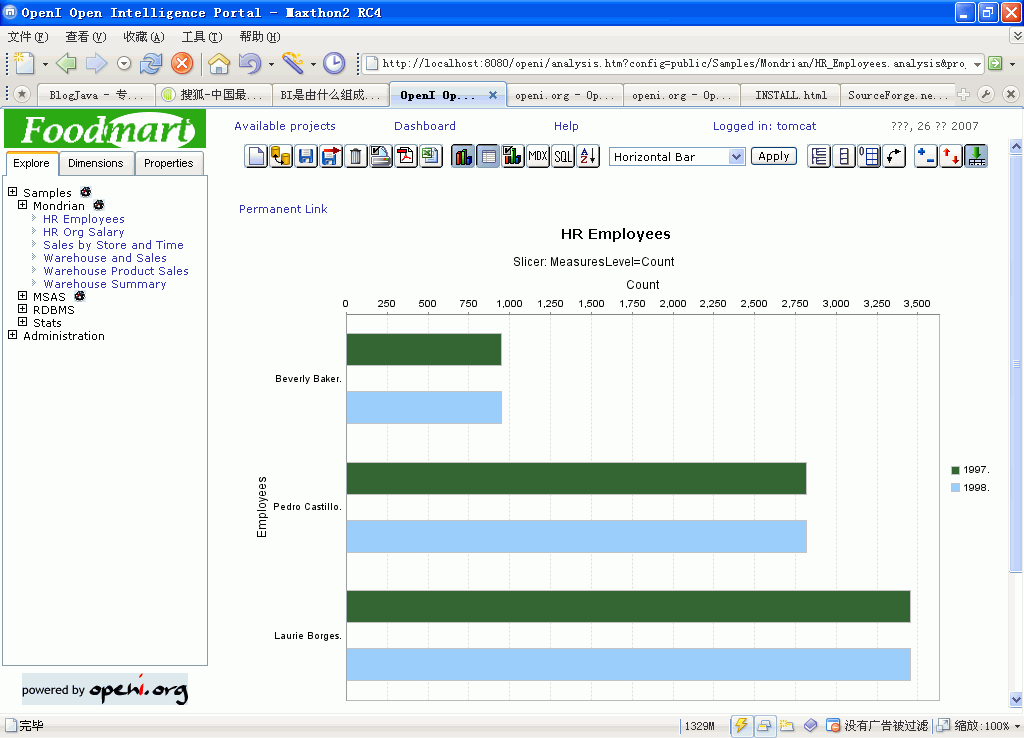Click the browser Back green arrow

(x=66, y=63)
